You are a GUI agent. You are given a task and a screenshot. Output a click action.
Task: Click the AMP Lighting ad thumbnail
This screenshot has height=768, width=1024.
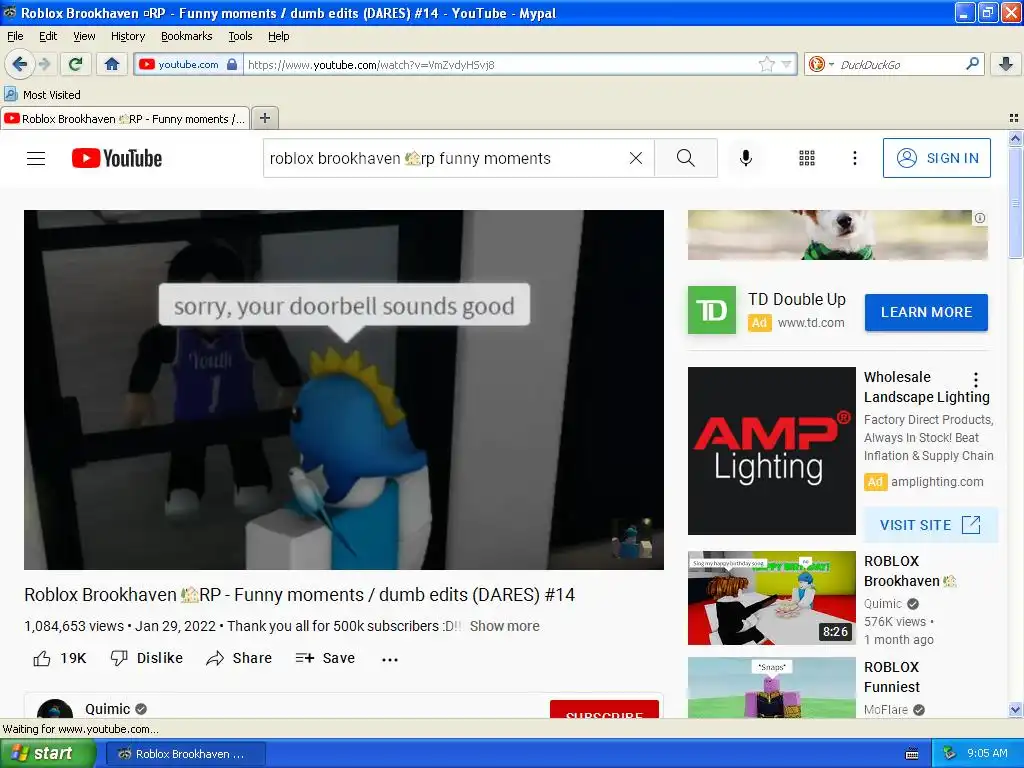click(771, 451)
